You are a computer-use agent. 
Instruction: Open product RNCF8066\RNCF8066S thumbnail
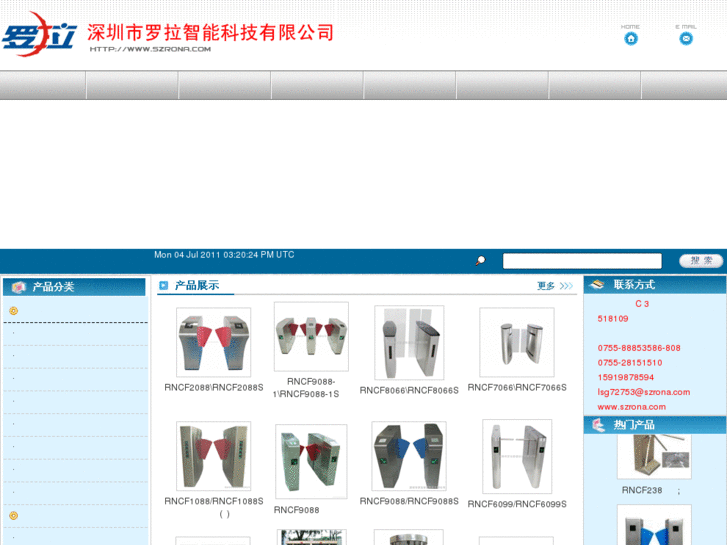click(x=409, y=342)
